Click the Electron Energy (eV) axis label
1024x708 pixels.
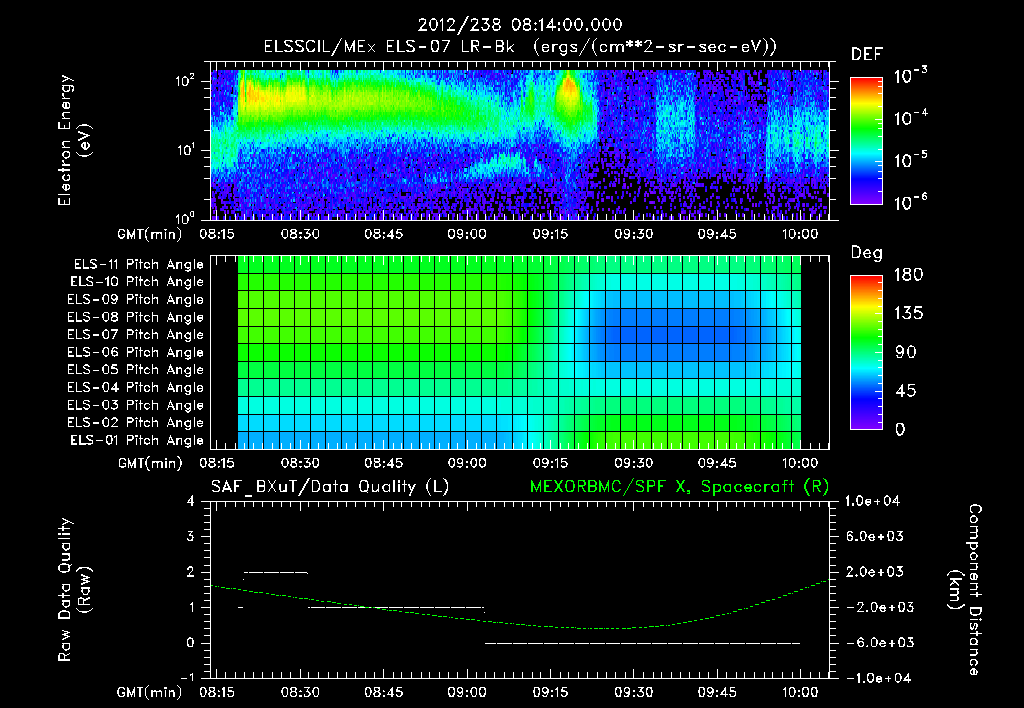(x=74, y=140)
